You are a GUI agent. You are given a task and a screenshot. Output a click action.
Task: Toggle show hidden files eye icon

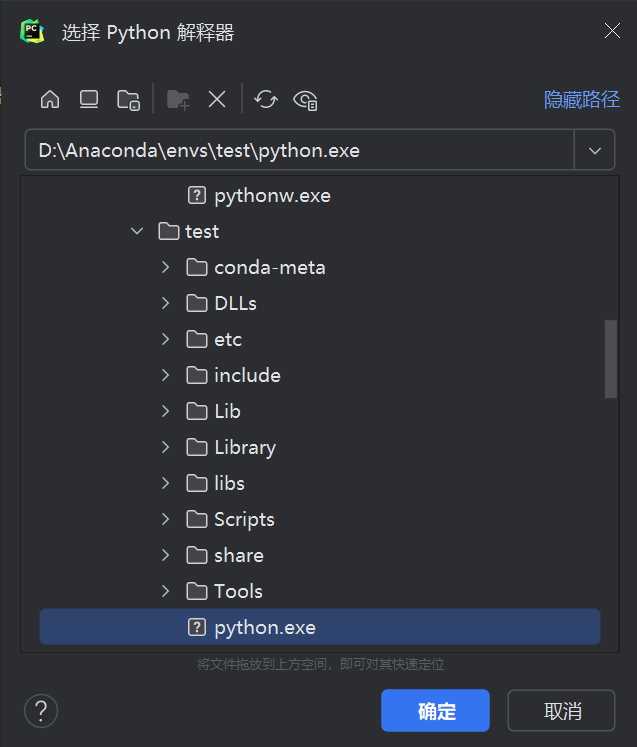pos(305,99)
